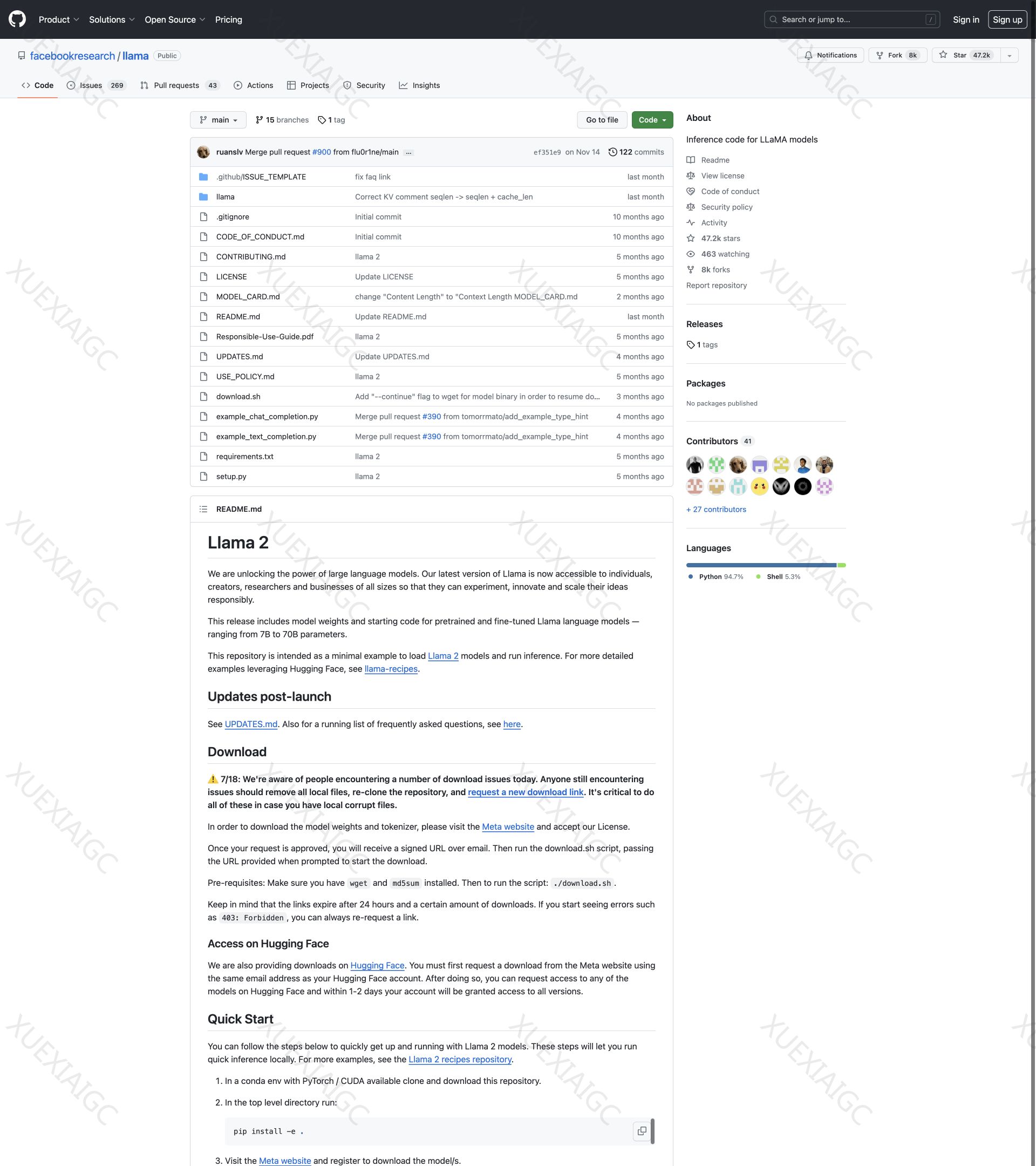
Task: Click the Notifications bell button
Action: coord(830,56)
